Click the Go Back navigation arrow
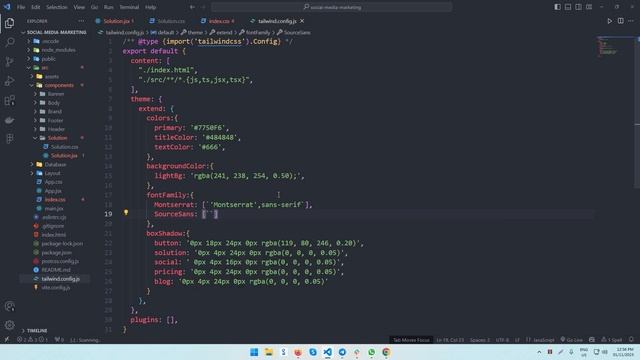This screenshot has height=360, width=640. 192,7
